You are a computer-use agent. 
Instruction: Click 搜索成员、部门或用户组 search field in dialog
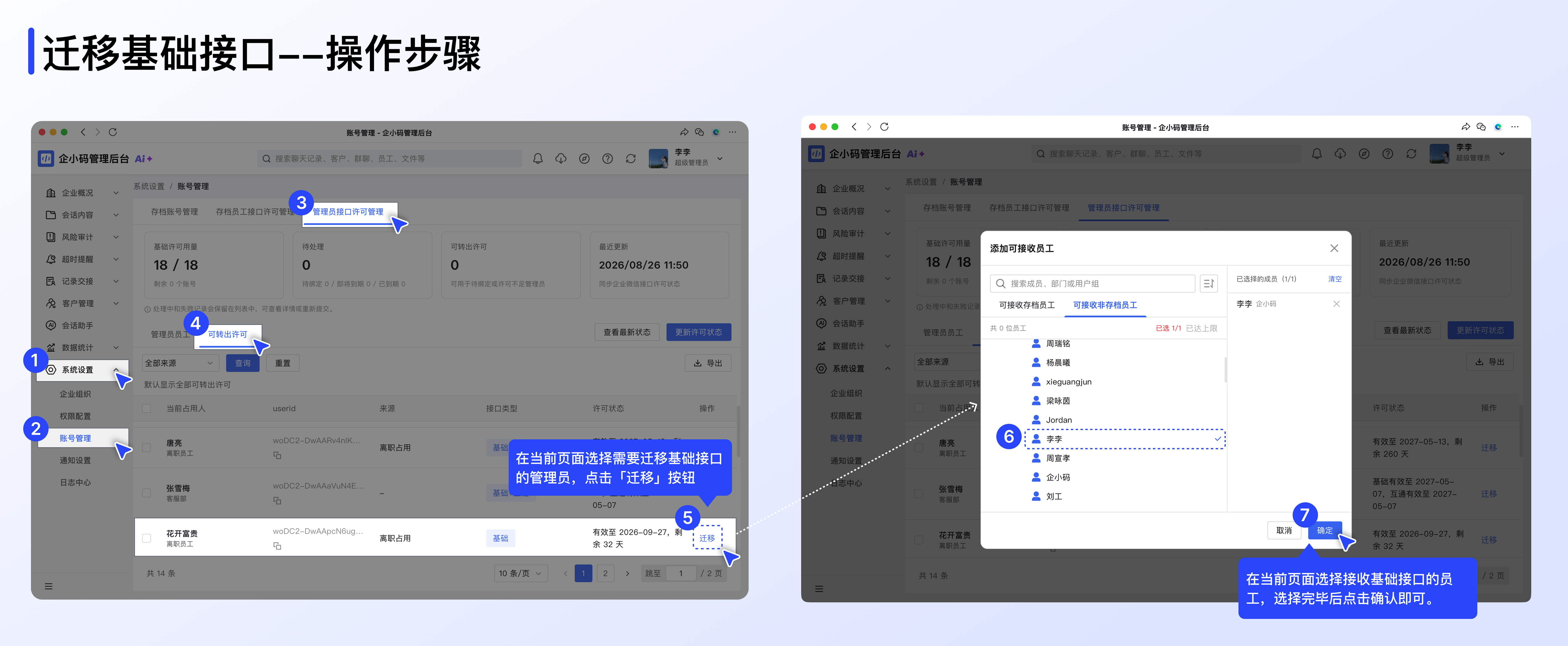[1093, 283]
